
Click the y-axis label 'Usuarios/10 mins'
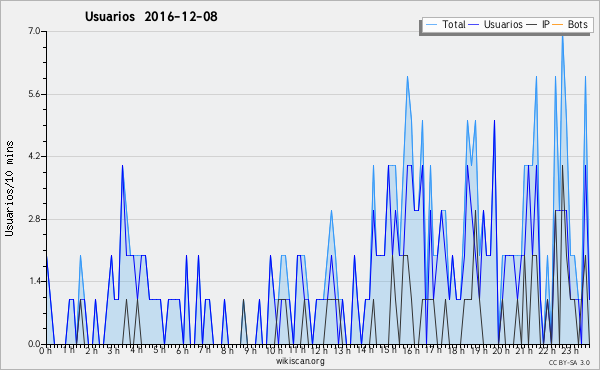coord(9,189)
